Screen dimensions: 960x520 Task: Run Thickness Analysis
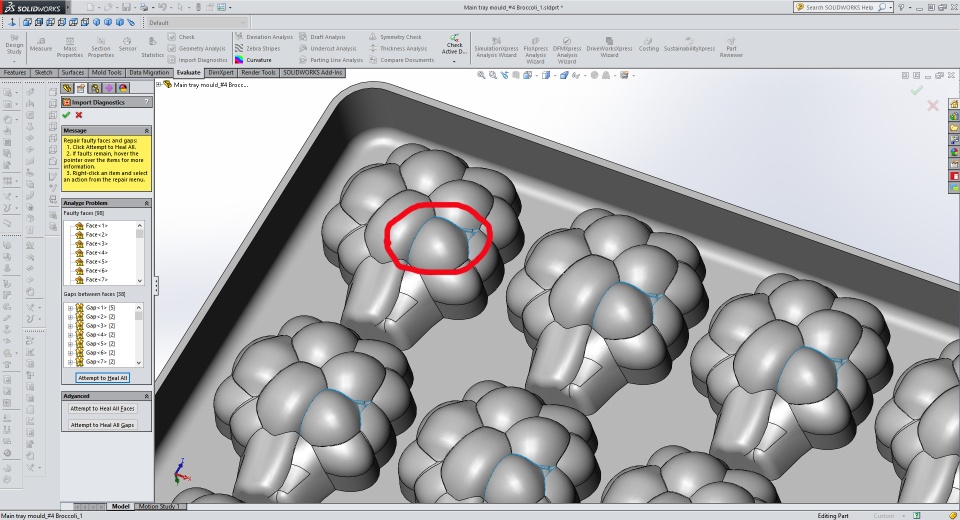tap(398, 48)
